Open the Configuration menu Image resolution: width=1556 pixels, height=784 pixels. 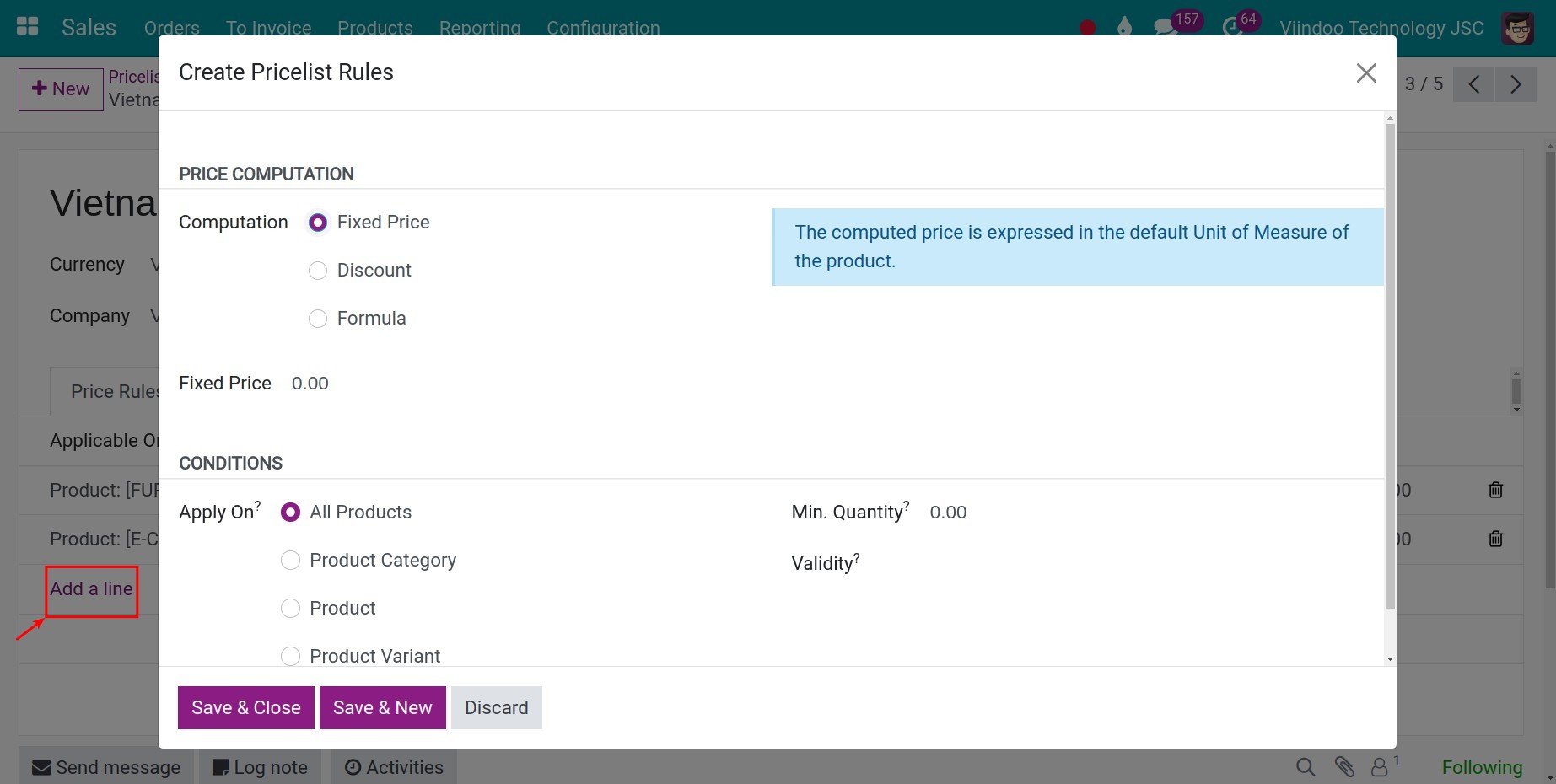point(603,28)
